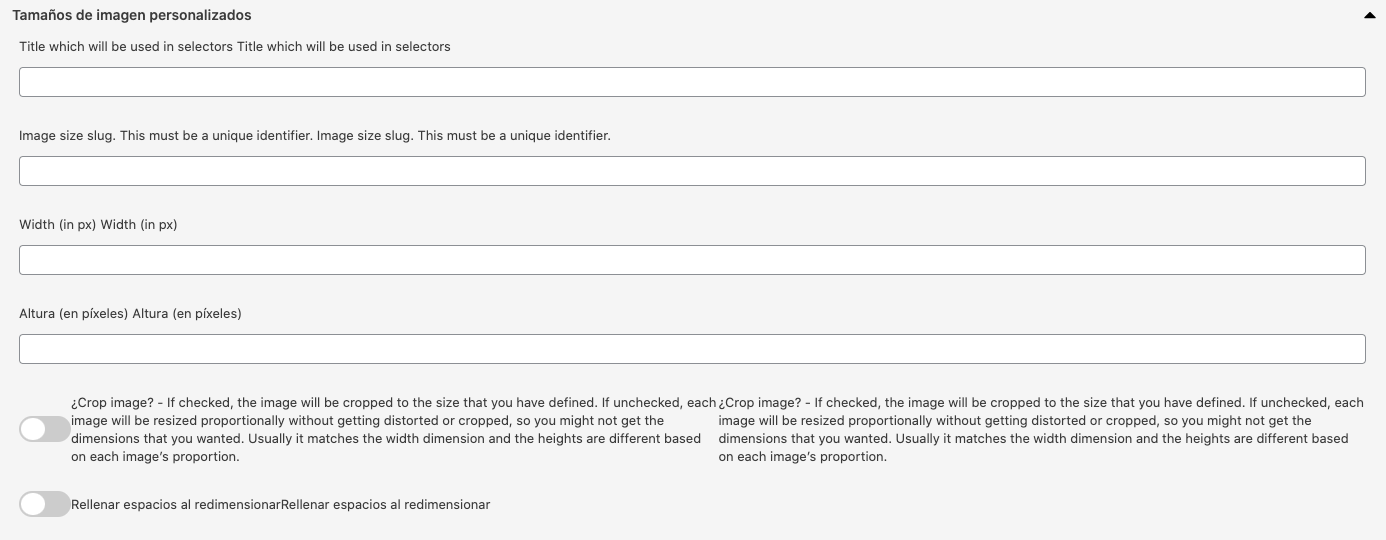Click the first 'Rellenar espacios al redimensionar' label
The height and width of the screenshot is (540, 1386).
tap(175, 505)
